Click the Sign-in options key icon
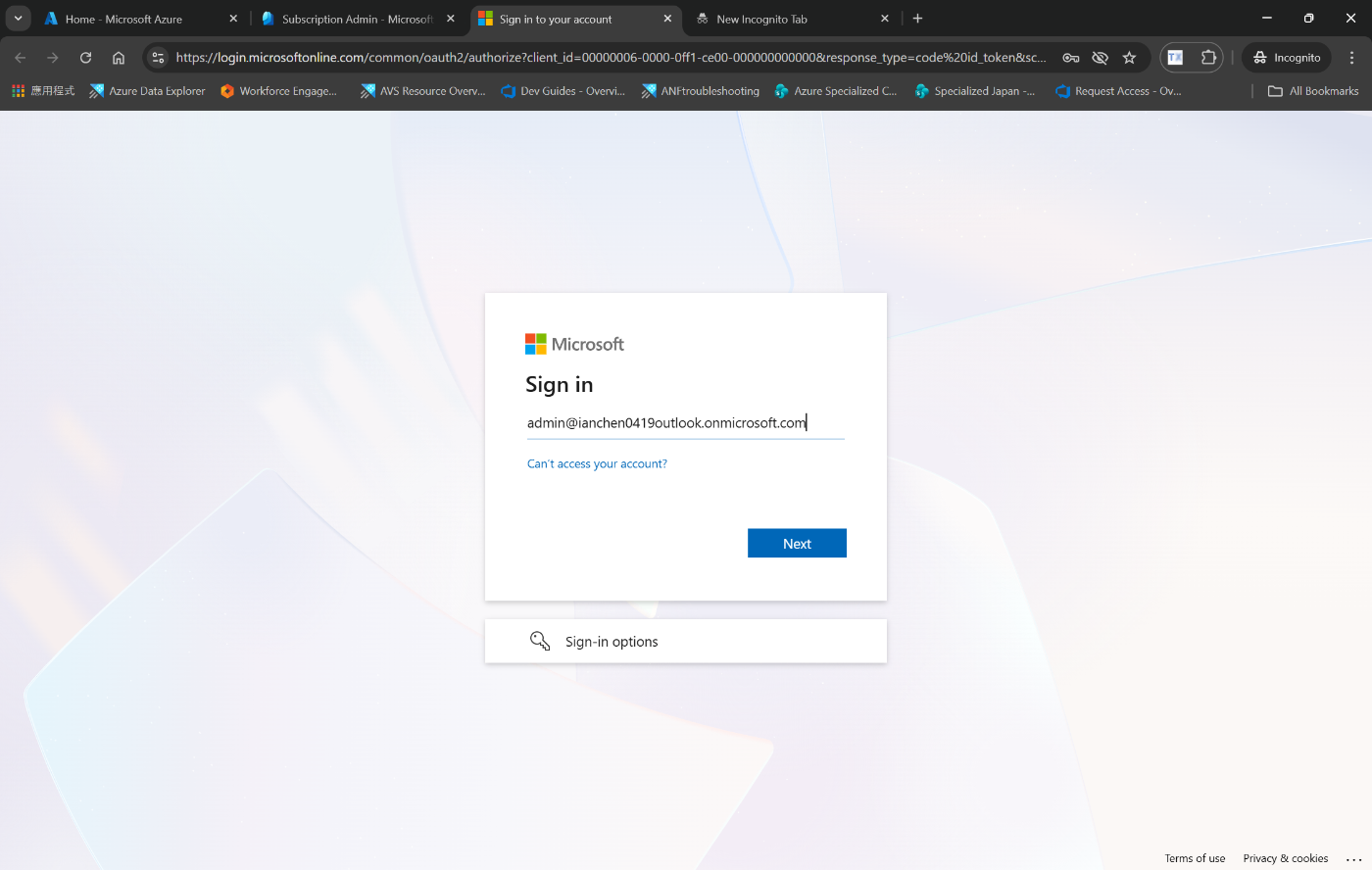This screenshot has height=870, width=1372. (x=540, y=641)
